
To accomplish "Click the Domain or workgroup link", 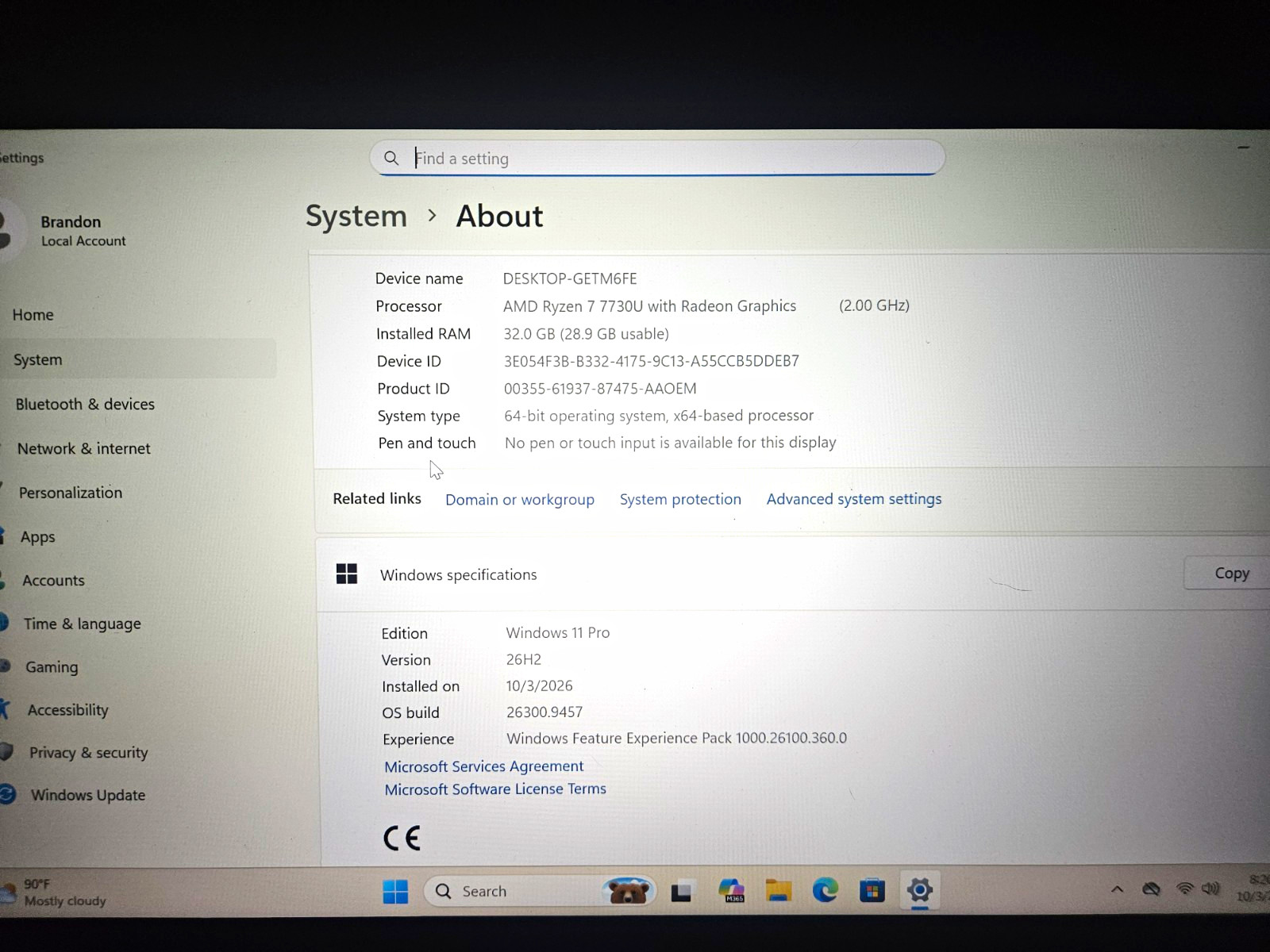I will pos(519,500).
